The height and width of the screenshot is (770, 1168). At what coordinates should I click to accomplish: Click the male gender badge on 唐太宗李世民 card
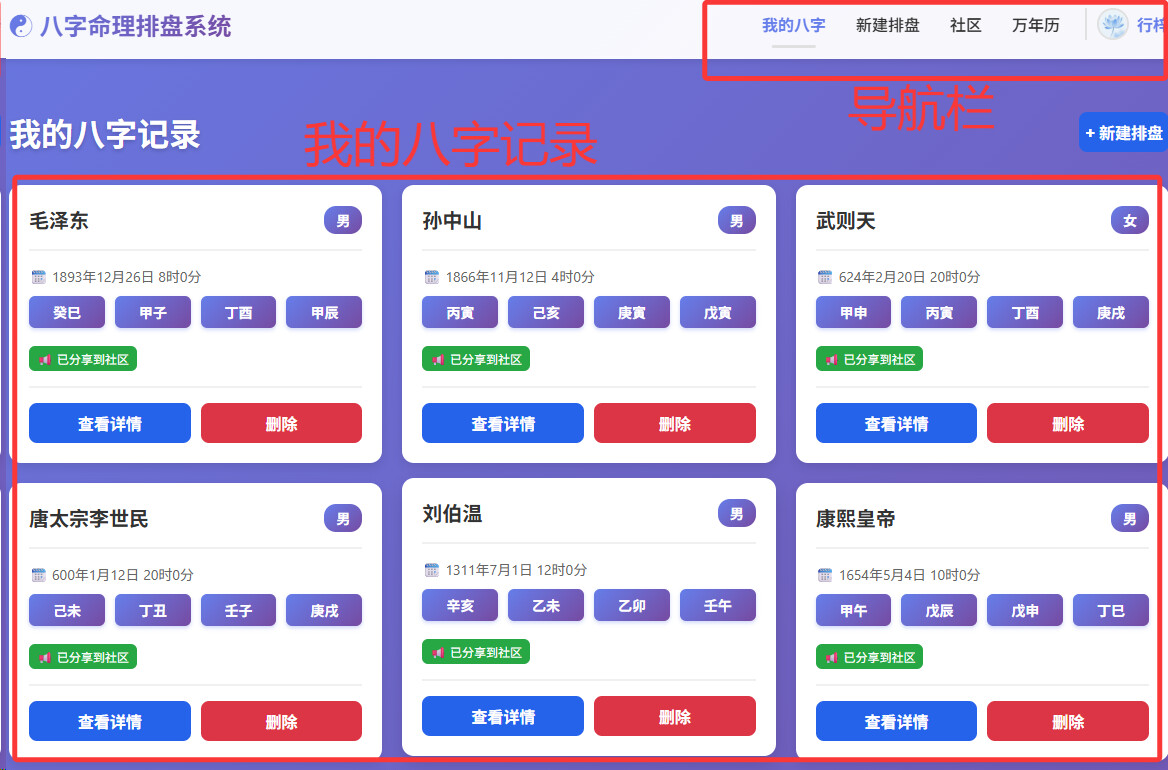(342, 519)
